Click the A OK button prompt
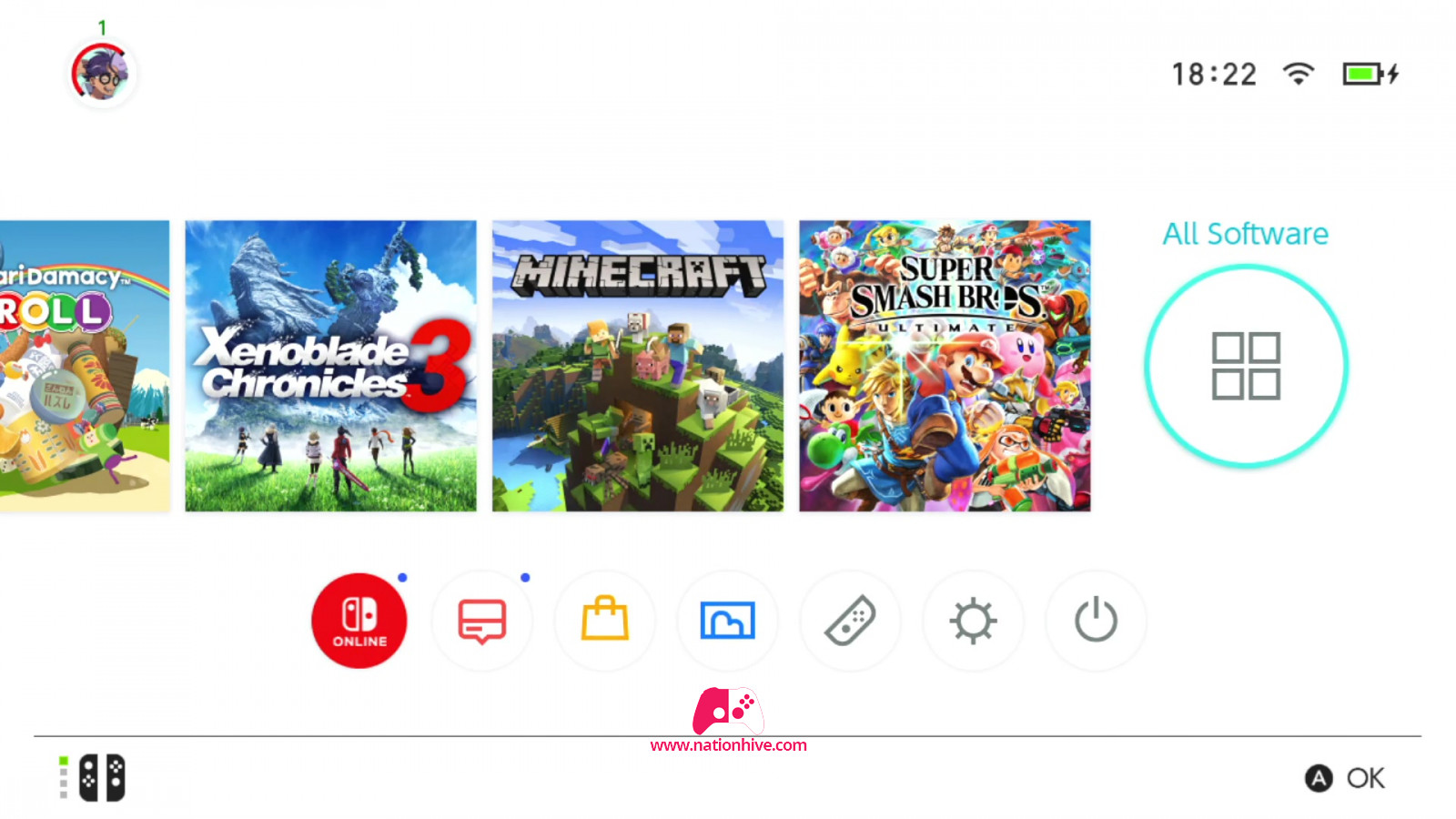 point(1345,778)
